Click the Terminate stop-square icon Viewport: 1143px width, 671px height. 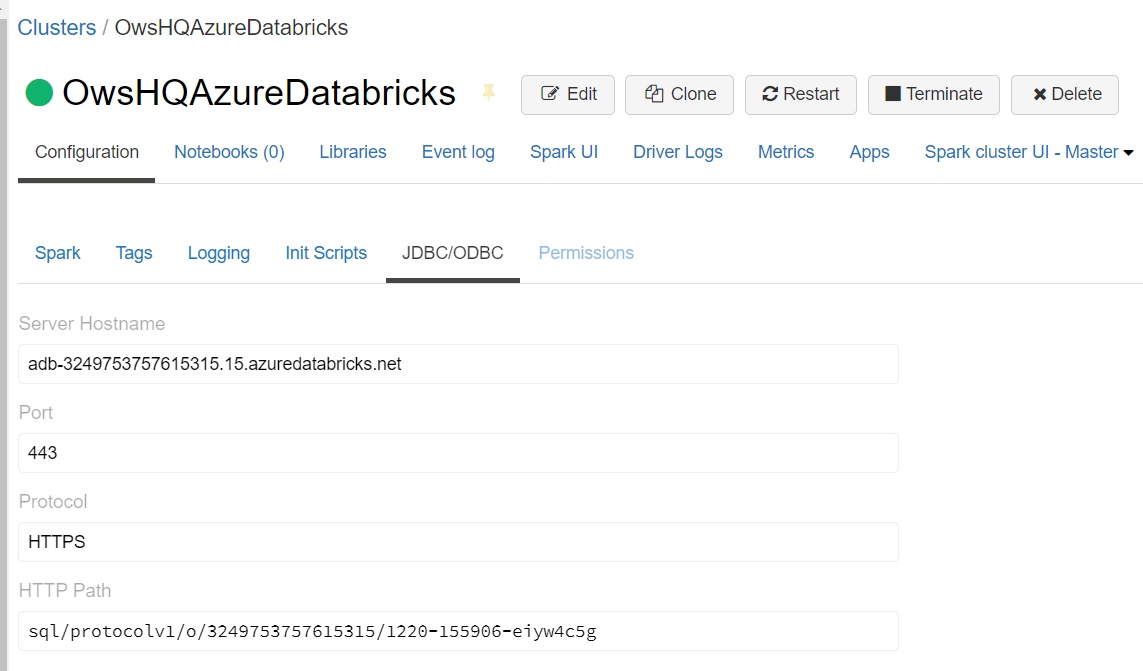895,94
